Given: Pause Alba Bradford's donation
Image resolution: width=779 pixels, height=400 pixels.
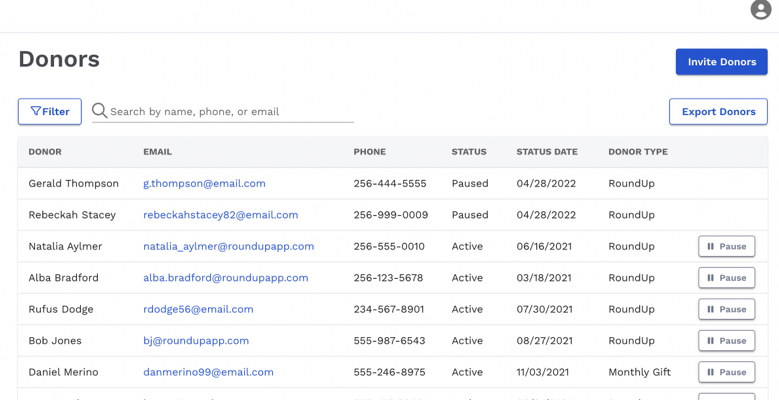Looking at the screenshot, I should [x=726, y=278].
